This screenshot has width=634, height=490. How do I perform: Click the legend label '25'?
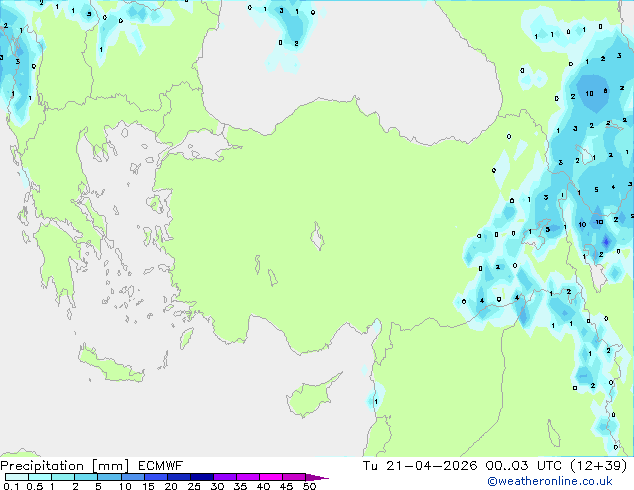(194, 486)
